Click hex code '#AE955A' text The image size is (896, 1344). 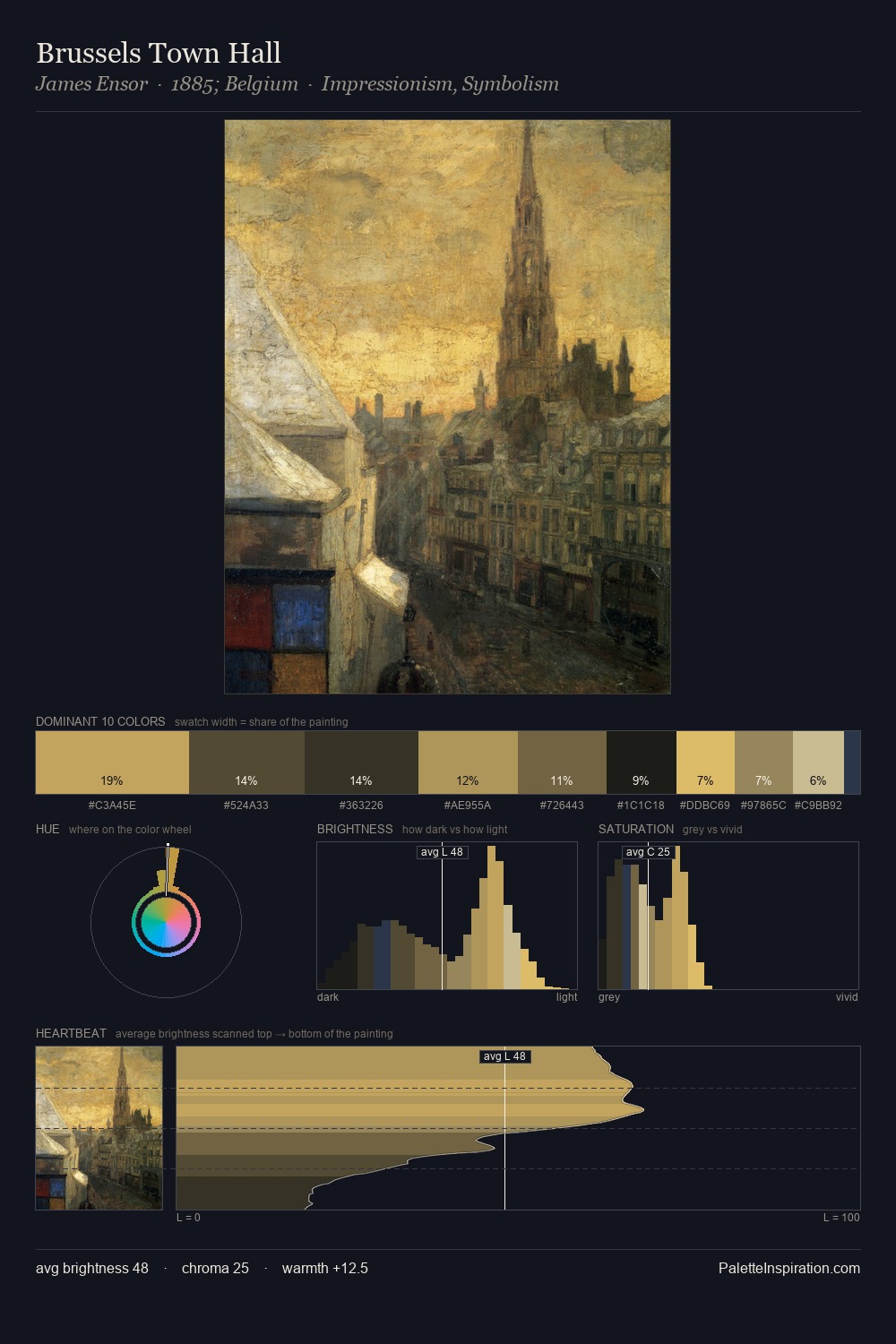tap(468, 806)
